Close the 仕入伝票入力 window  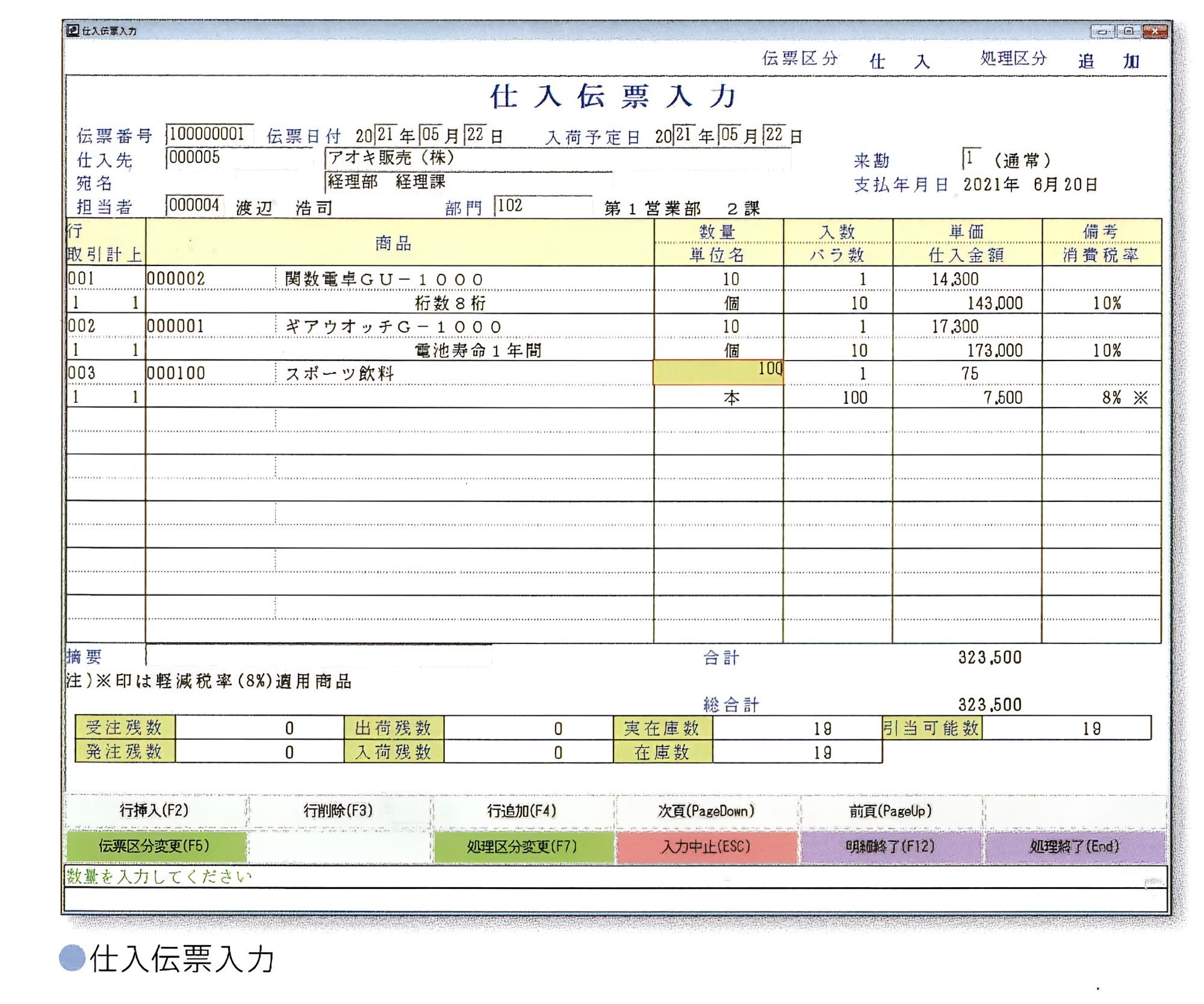coord(1155,31)
